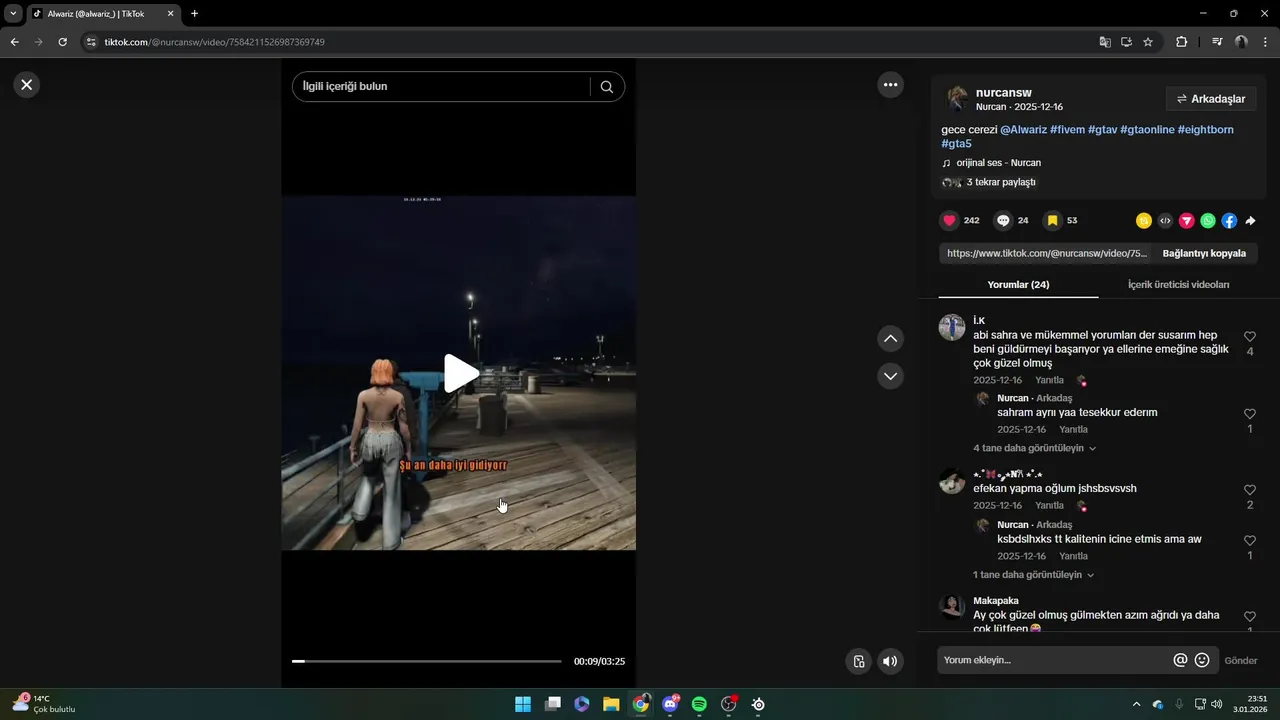Open the #gtav hashtag

(x=1102, y=130)
